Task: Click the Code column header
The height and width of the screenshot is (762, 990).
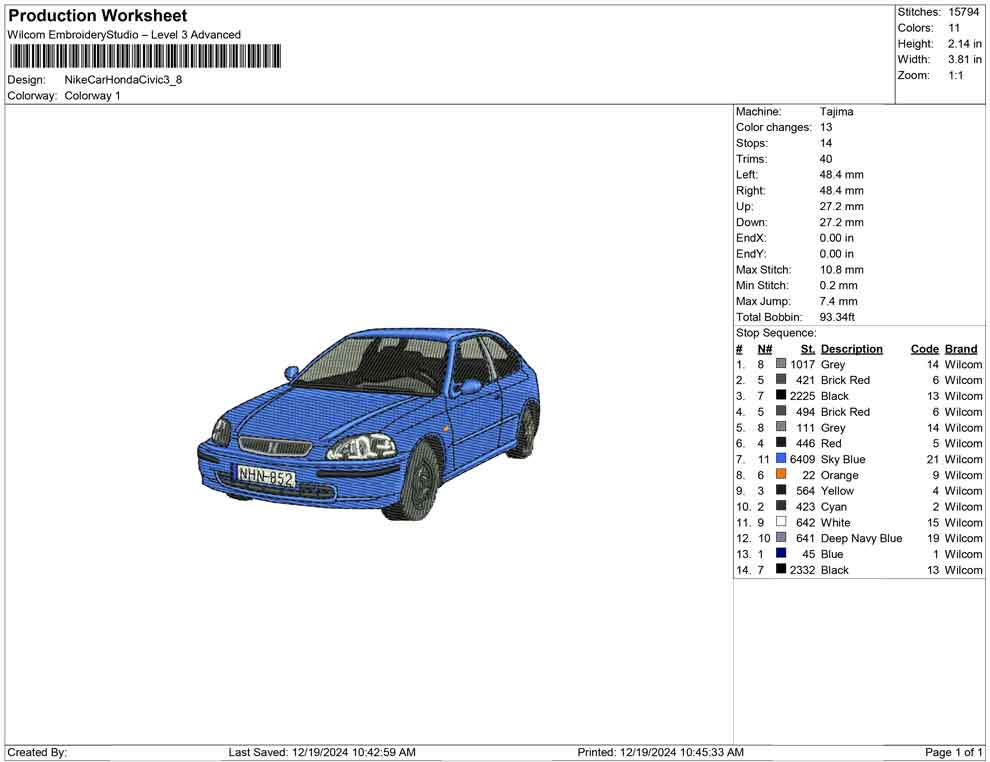Action: (924, 348)
